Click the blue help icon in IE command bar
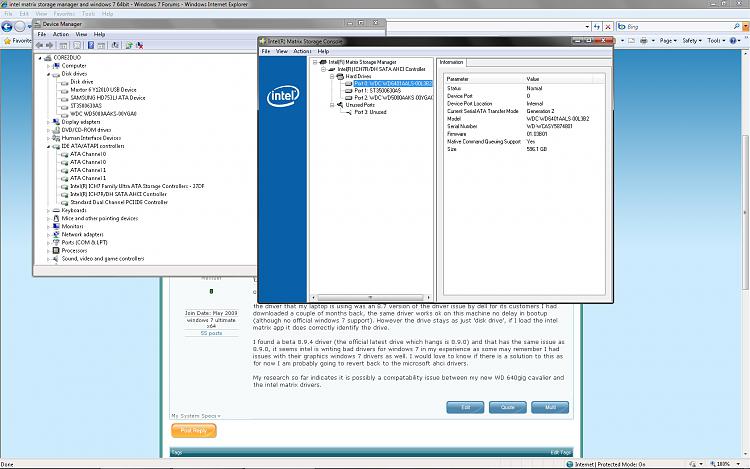750x469 pixels. [x=733, y=41]
